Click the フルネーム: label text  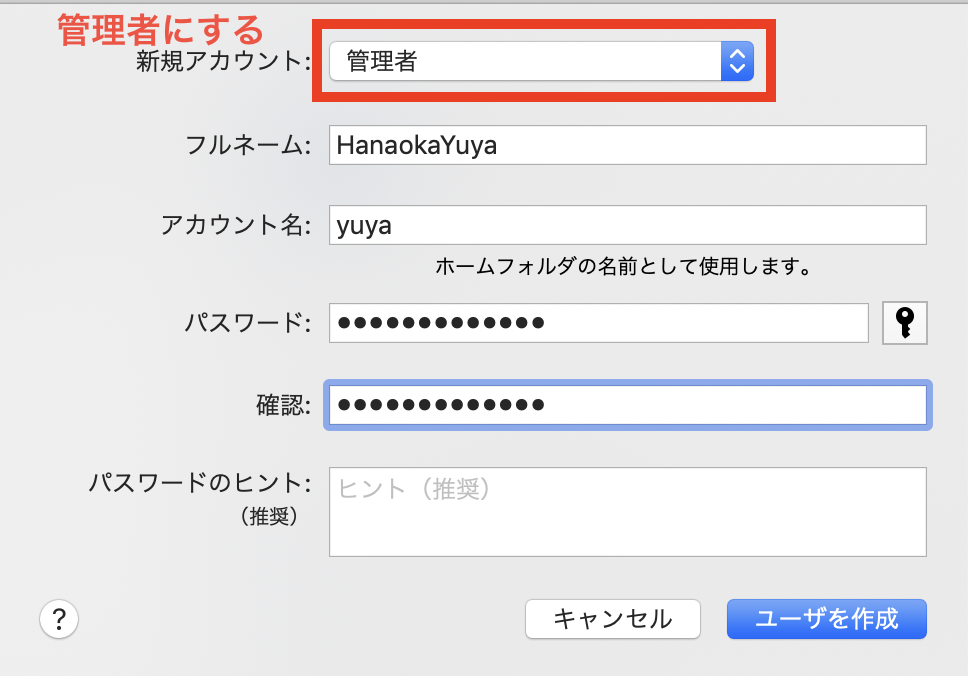click(x=248, y=145)
